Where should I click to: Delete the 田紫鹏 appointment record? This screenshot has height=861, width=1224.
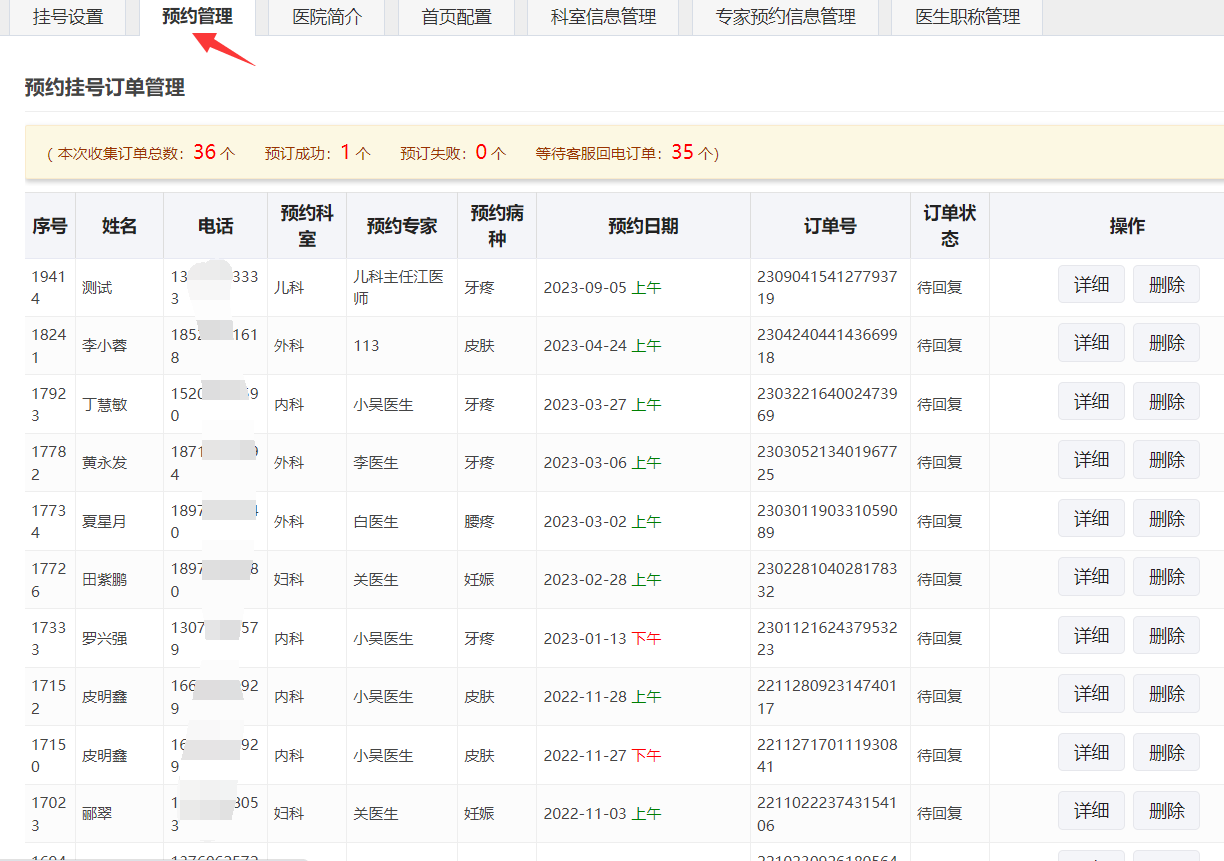(x=1166, y=578)
